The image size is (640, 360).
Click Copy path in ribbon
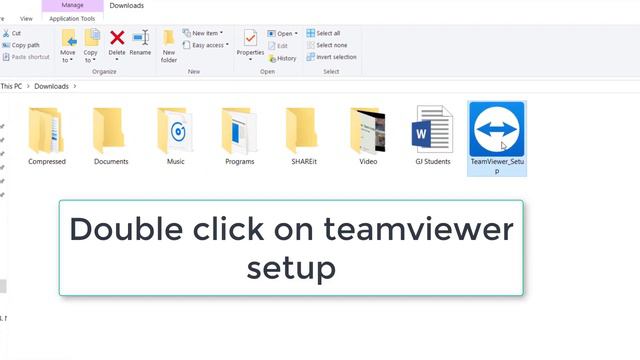pos(21,45)
